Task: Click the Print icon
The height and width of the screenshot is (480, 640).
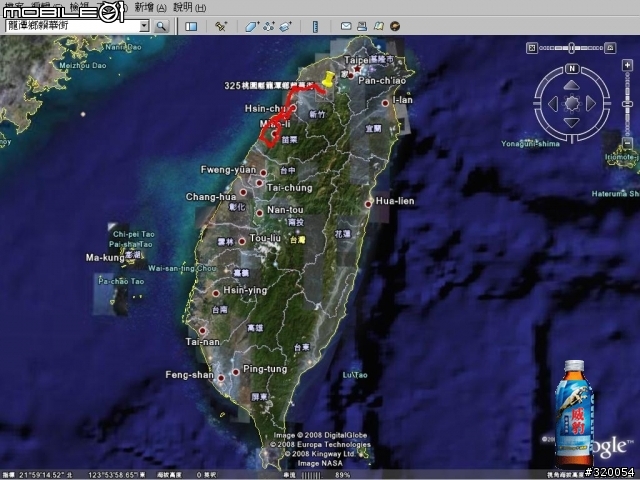Action: (362, 26)
